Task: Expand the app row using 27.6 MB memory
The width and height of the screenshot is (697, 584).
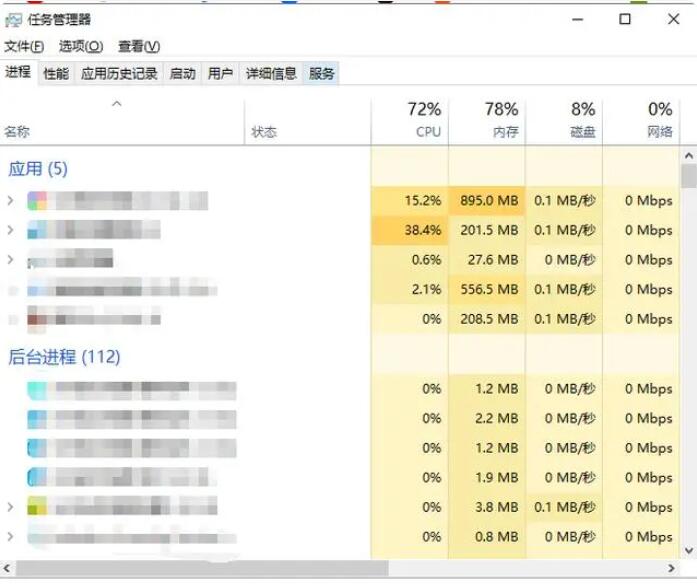Action: pos(11,260)
